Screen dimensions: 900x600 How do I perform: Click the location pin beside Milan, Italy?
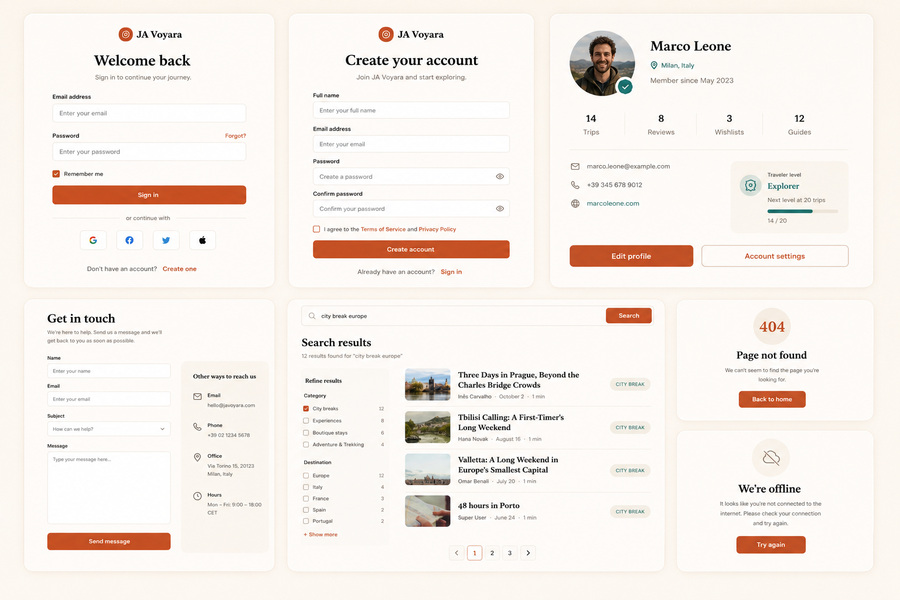(x=654, y=65)
